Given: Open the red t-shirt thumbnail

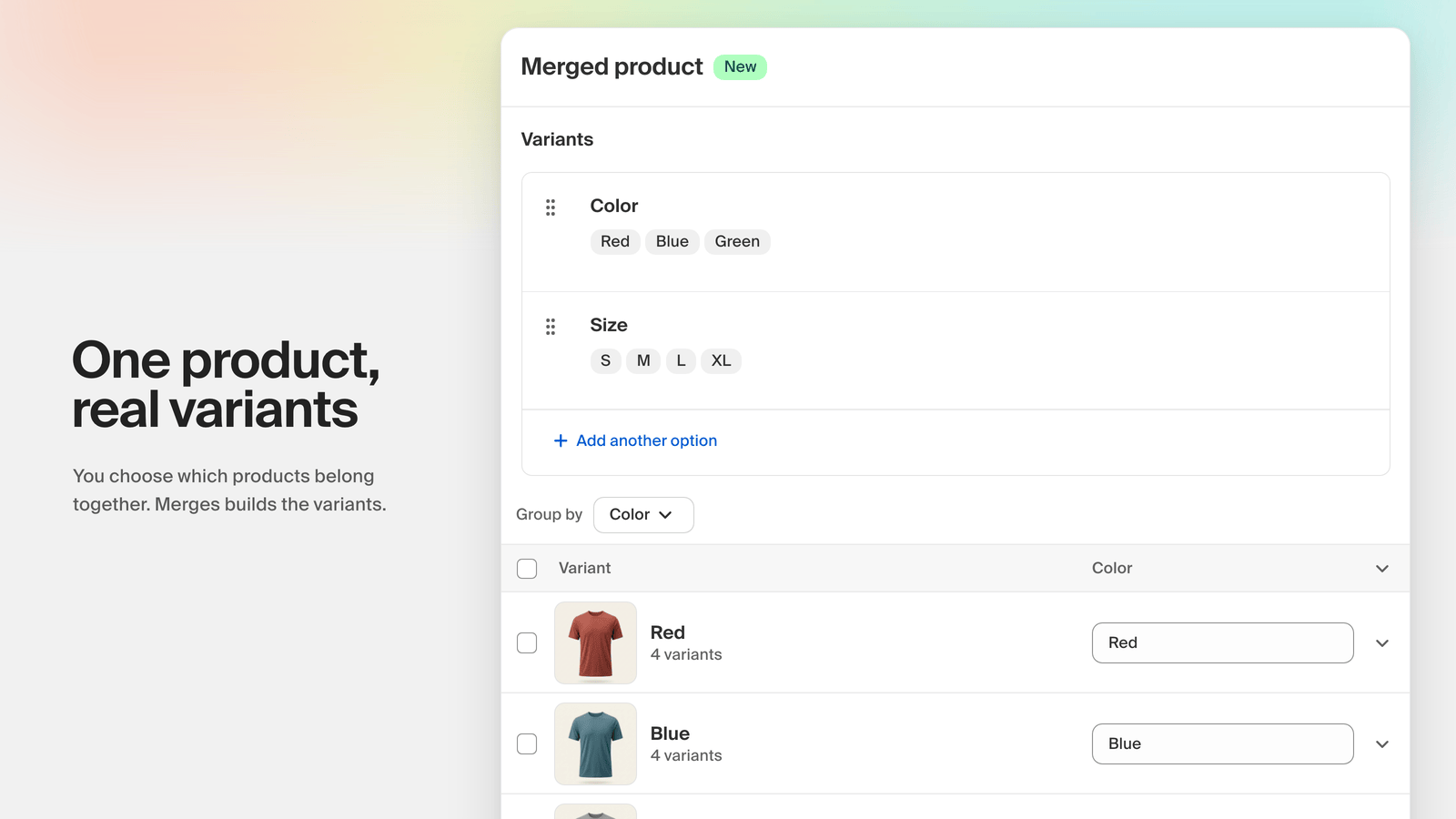Looking at the screenshot, I should tap(595, 642).
